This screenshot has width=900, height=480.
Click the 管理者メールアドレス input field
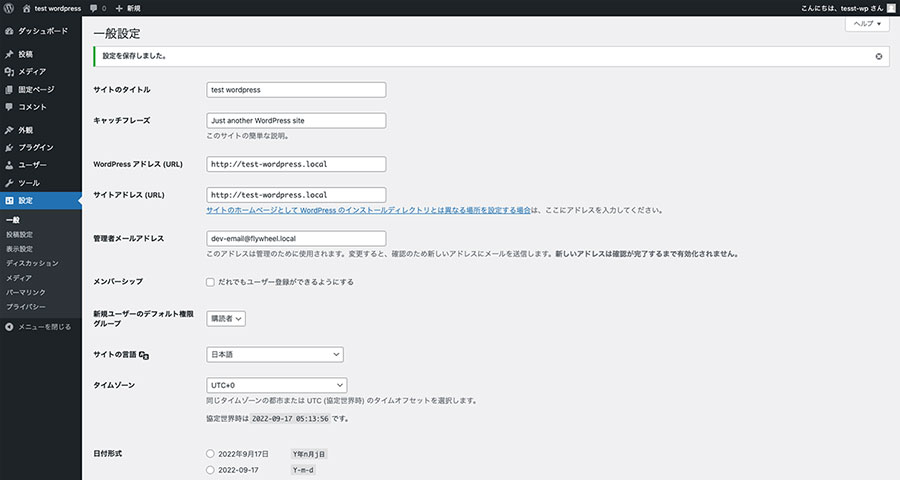click(x=296, y=239)
